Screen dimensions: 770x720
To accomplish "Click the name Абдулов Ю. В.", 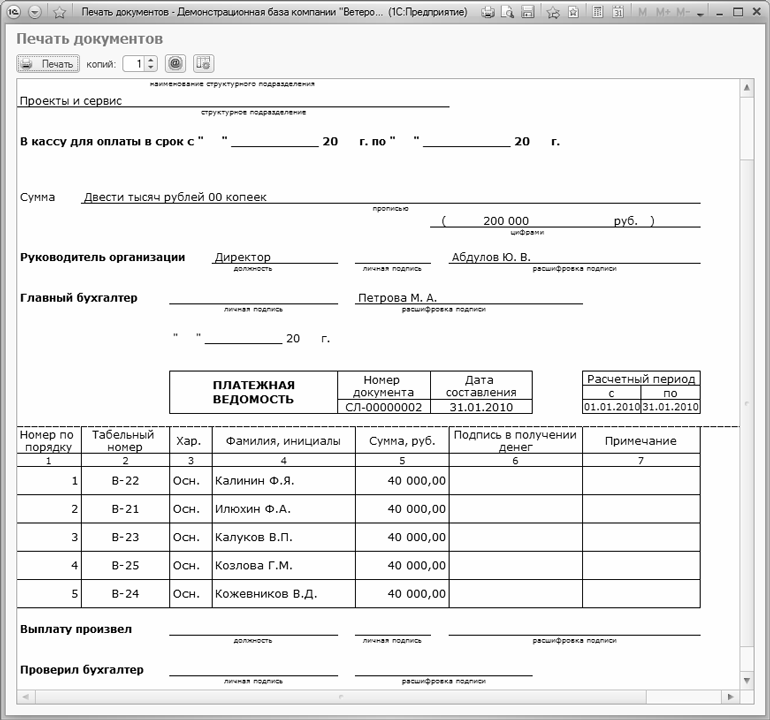I will (491, 257).
